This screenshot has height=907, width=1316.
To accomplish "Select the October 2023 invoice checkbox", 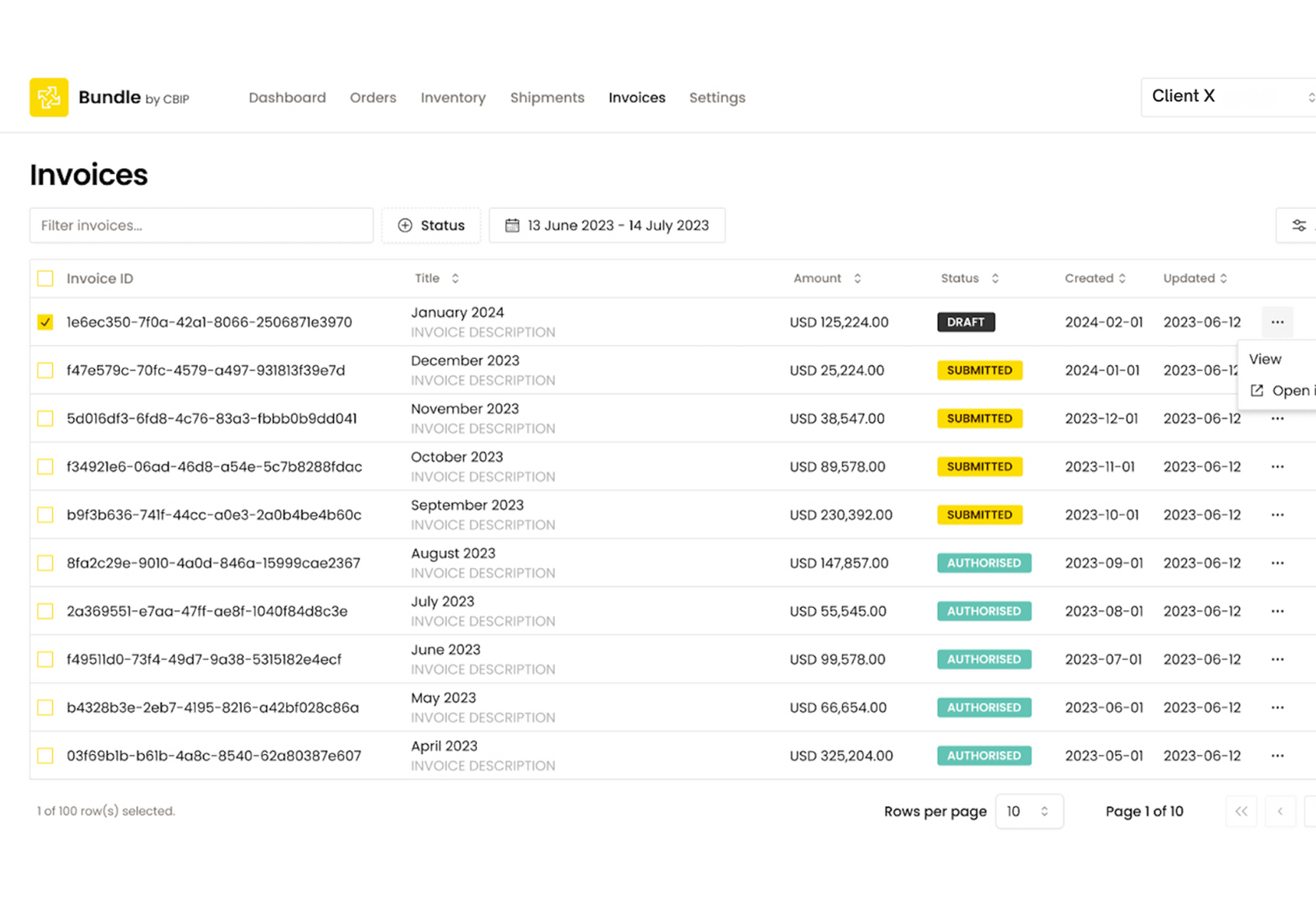I will (x=45, y=466).
